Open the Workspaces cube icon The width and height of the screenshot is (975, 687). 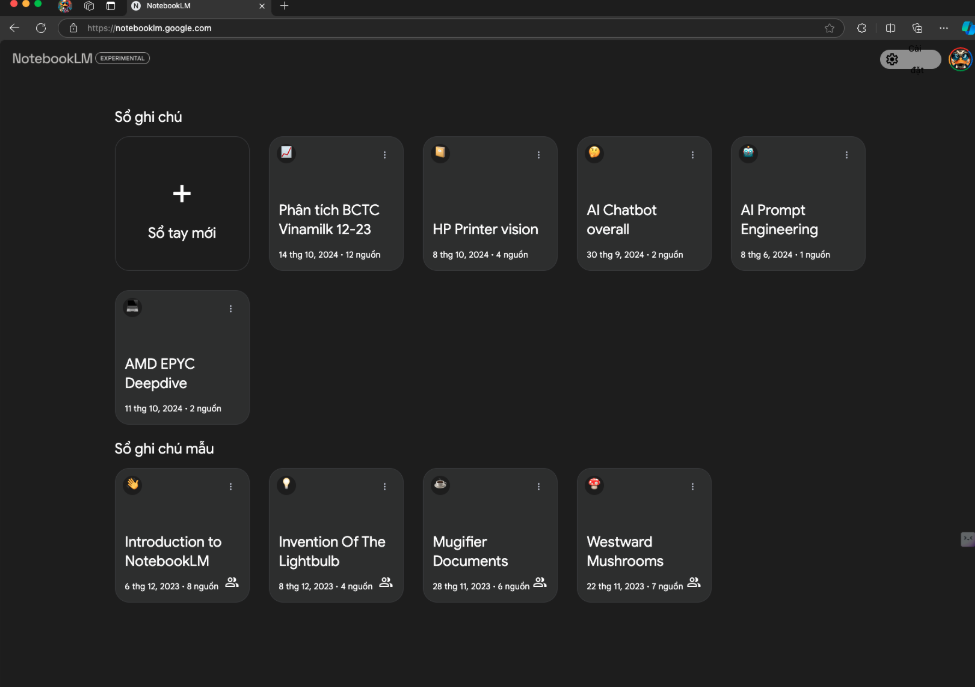(89, 6)
